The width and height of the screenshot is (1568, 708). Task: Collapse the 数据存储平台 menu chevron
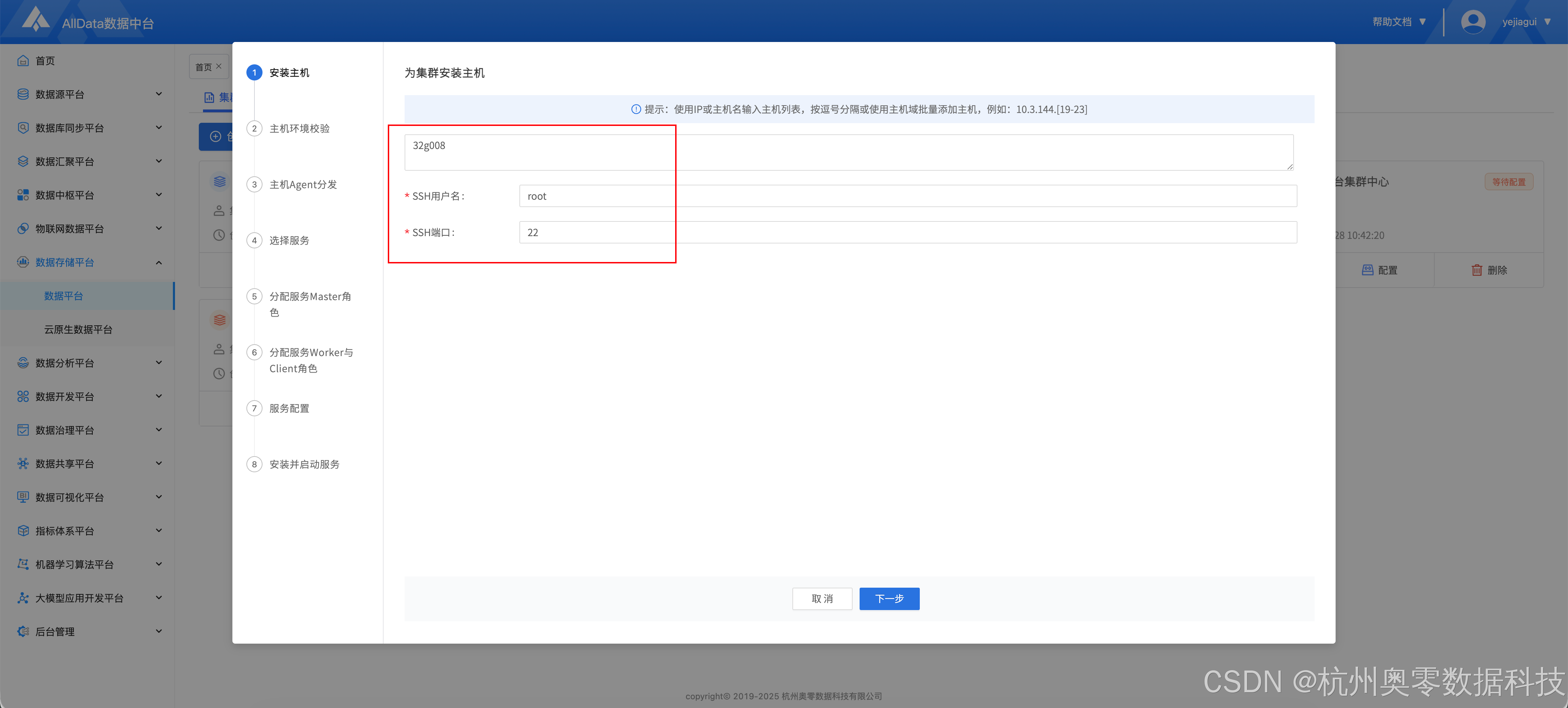coord(159,262)
